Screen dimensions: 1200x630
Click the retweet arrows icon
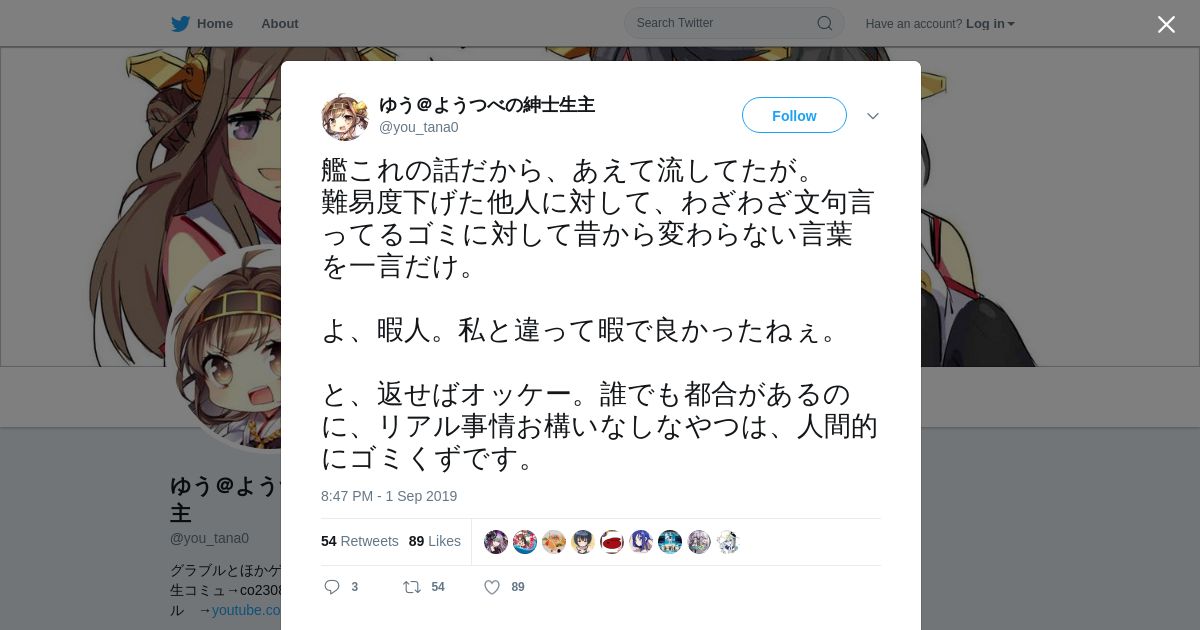pyautogui.click(x=411, y=587)
